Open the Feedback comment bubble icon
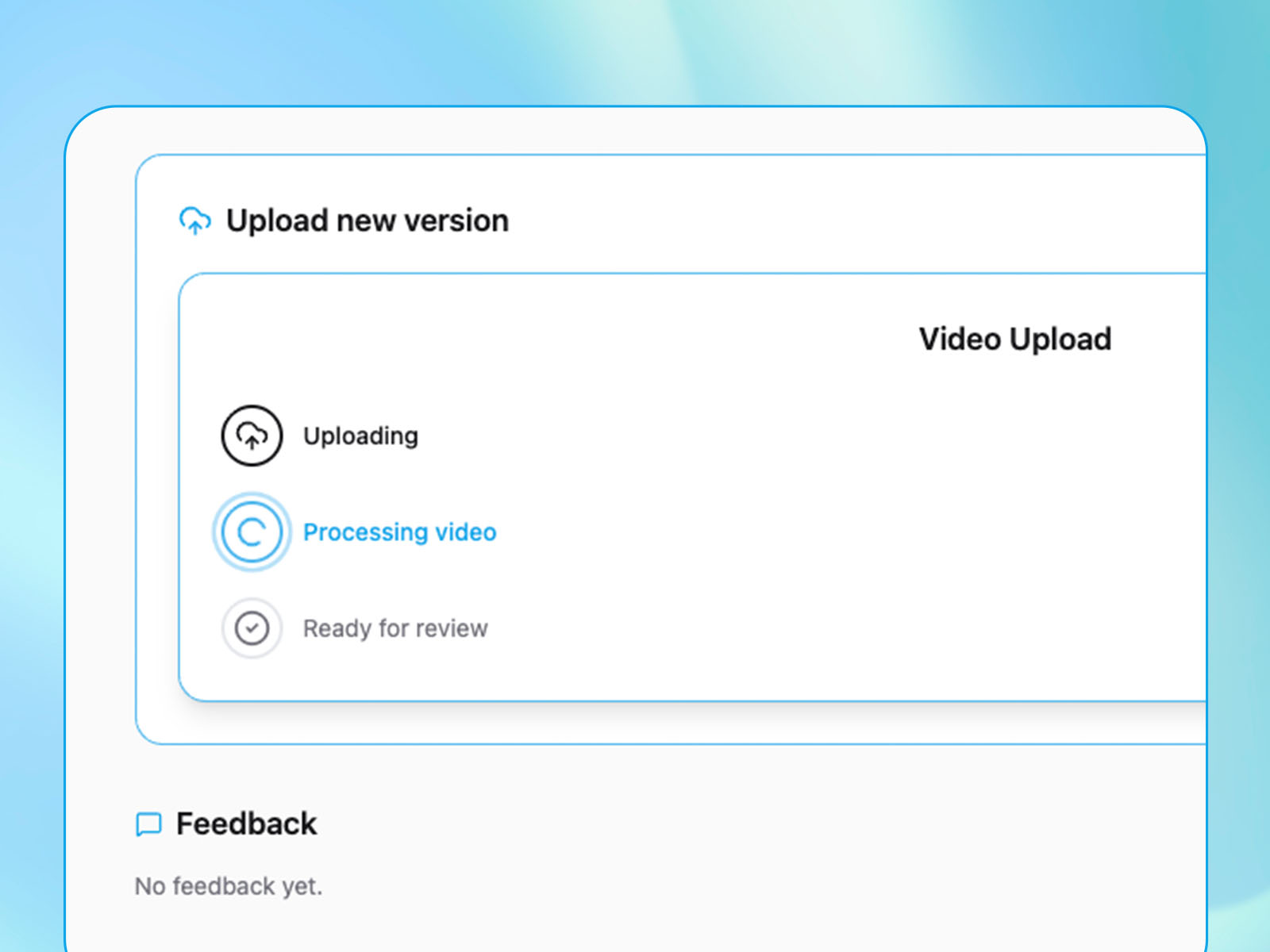 click(x=149, y=823)
